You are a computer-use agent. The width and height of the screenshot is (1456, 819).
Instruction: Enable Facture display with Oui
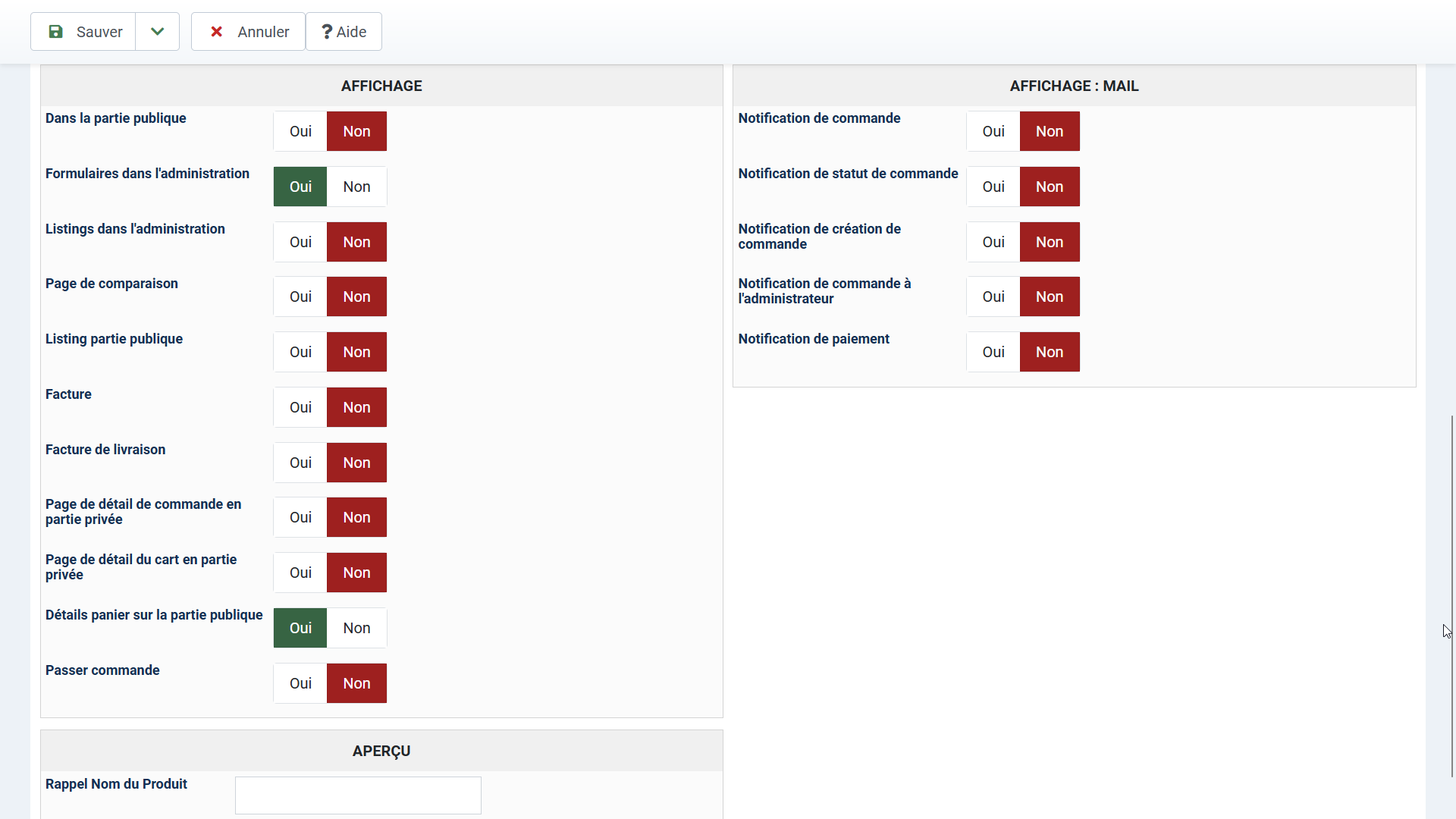click(x=300, y=407)
